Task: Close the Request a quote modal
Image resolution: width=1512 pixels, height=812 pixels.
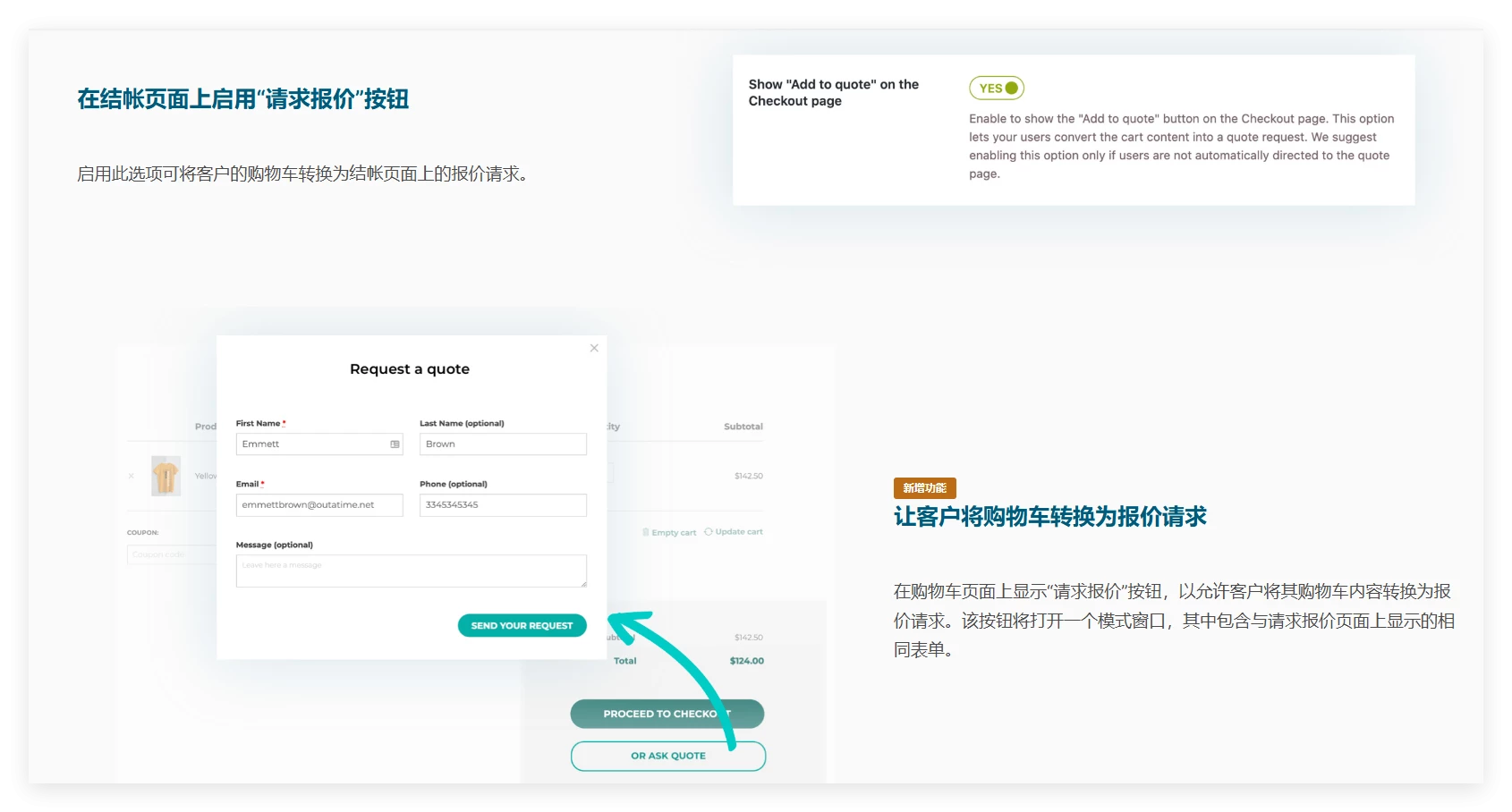Action: point(594,348)
